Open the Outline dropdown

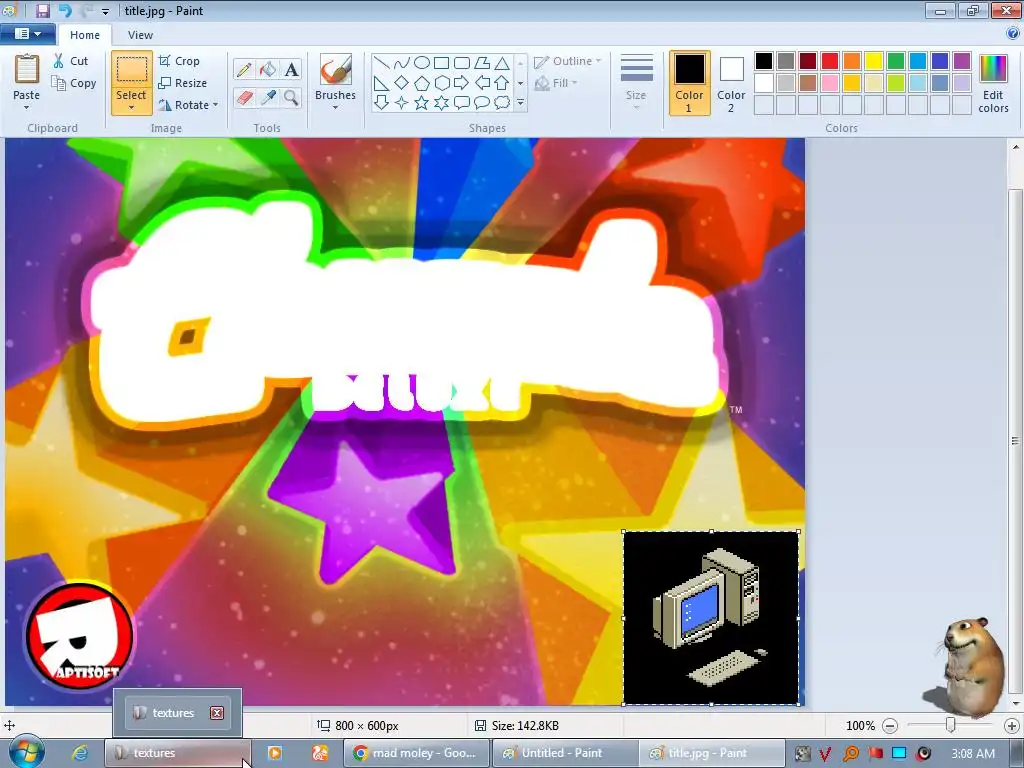point(568,61)
